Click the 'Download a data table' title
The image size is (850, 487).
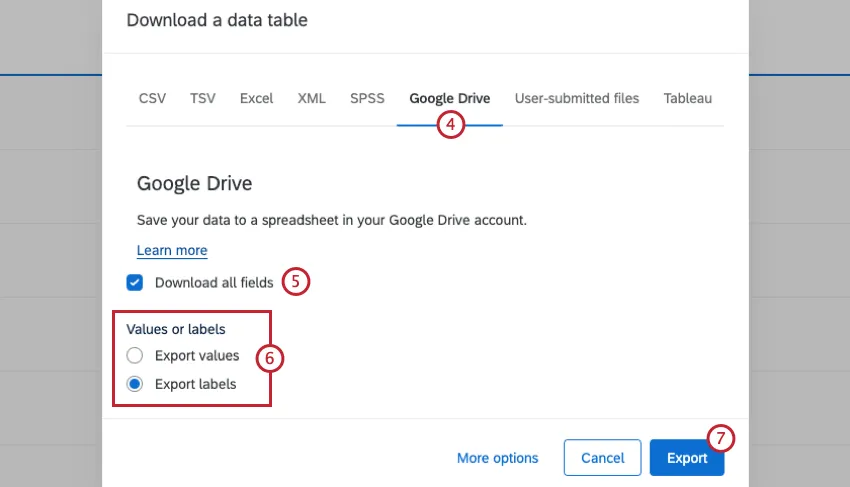click(x=217, y=20)
